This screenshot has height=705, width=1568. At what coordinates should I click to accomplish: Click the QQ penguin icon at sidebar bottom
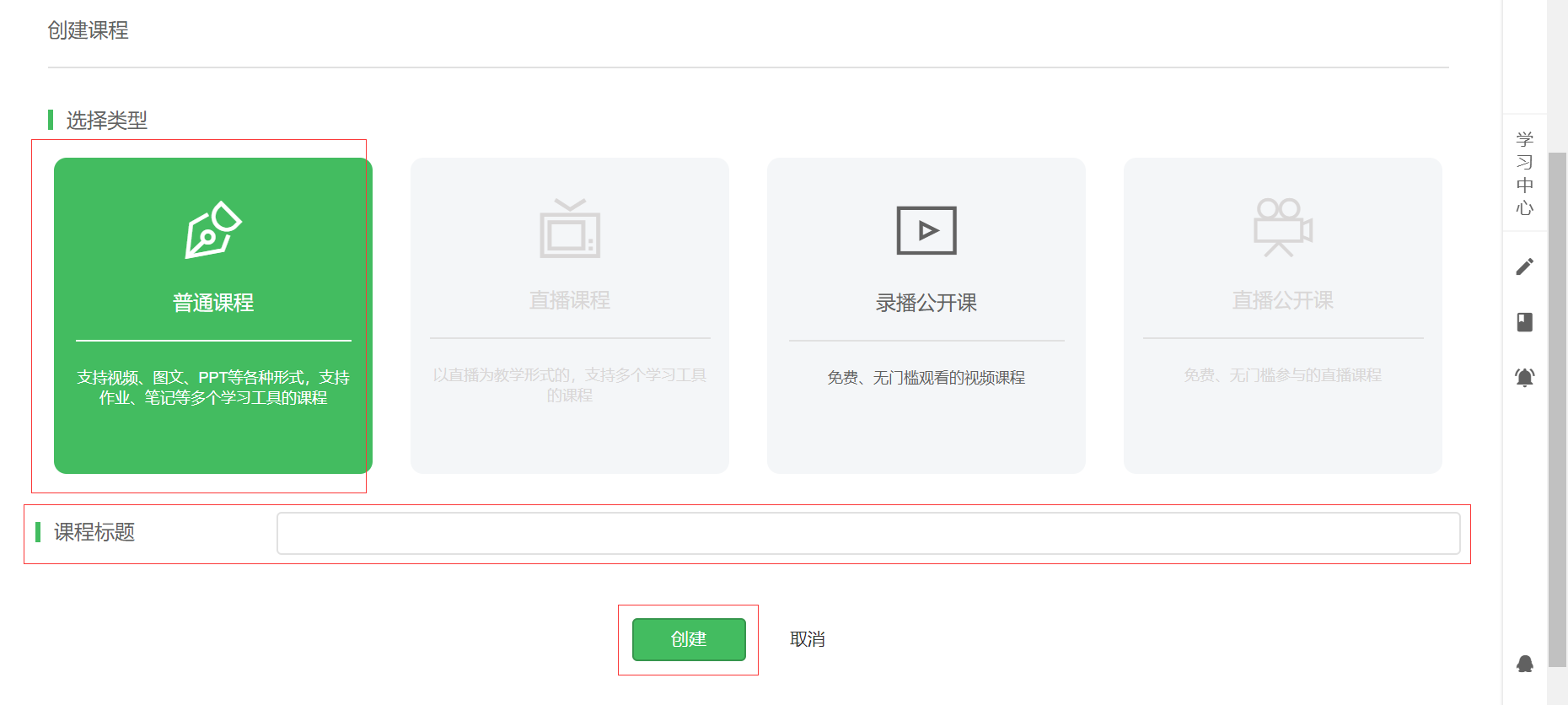click(1524, 664)
